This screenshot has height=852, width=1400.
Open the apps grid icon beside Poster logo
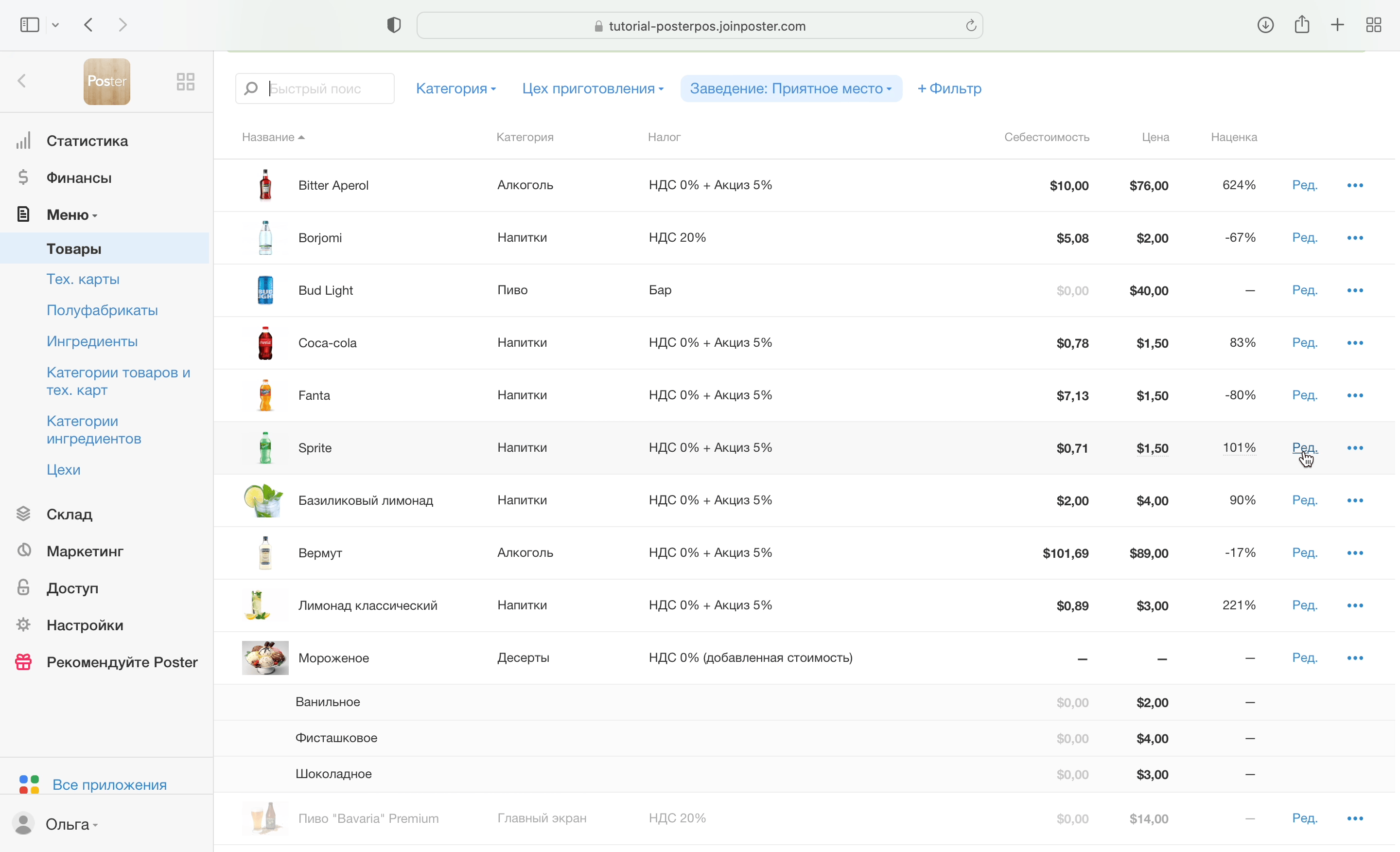tap(185, 82)
